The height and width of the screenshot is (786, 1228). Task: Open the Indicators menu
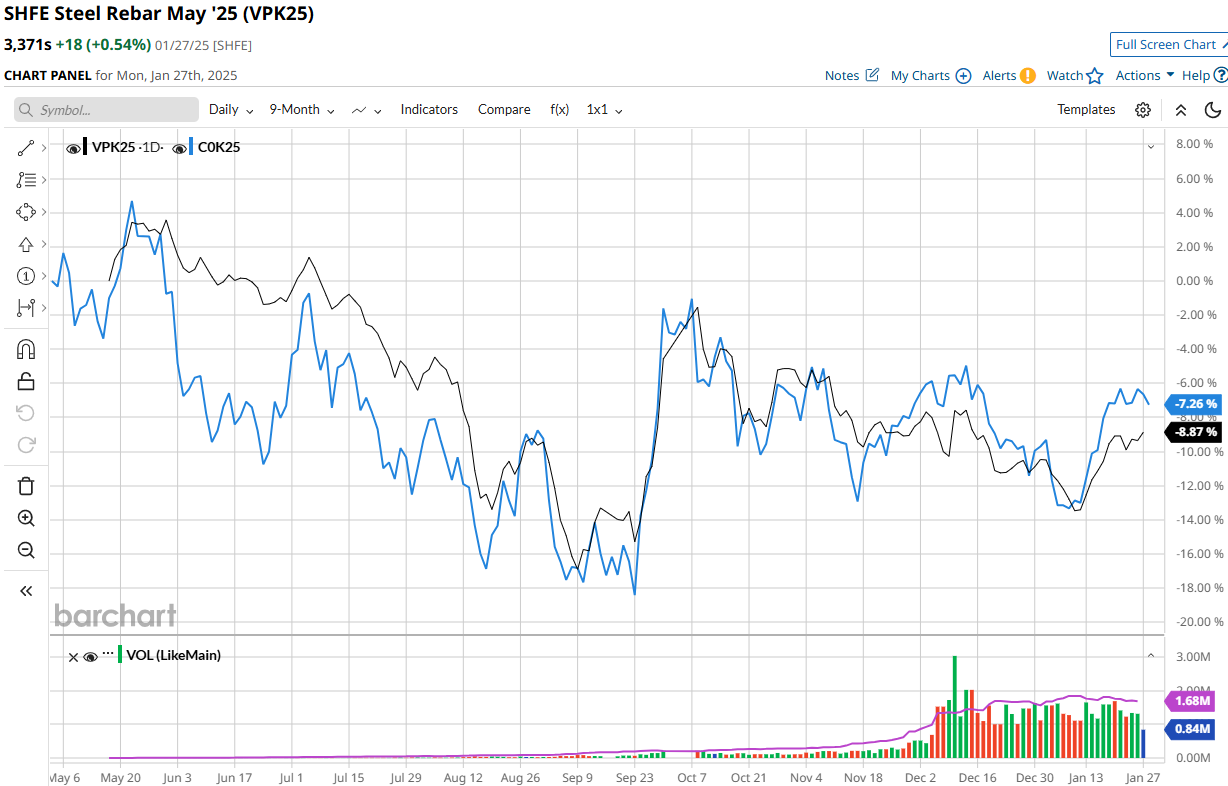point(429,110)
